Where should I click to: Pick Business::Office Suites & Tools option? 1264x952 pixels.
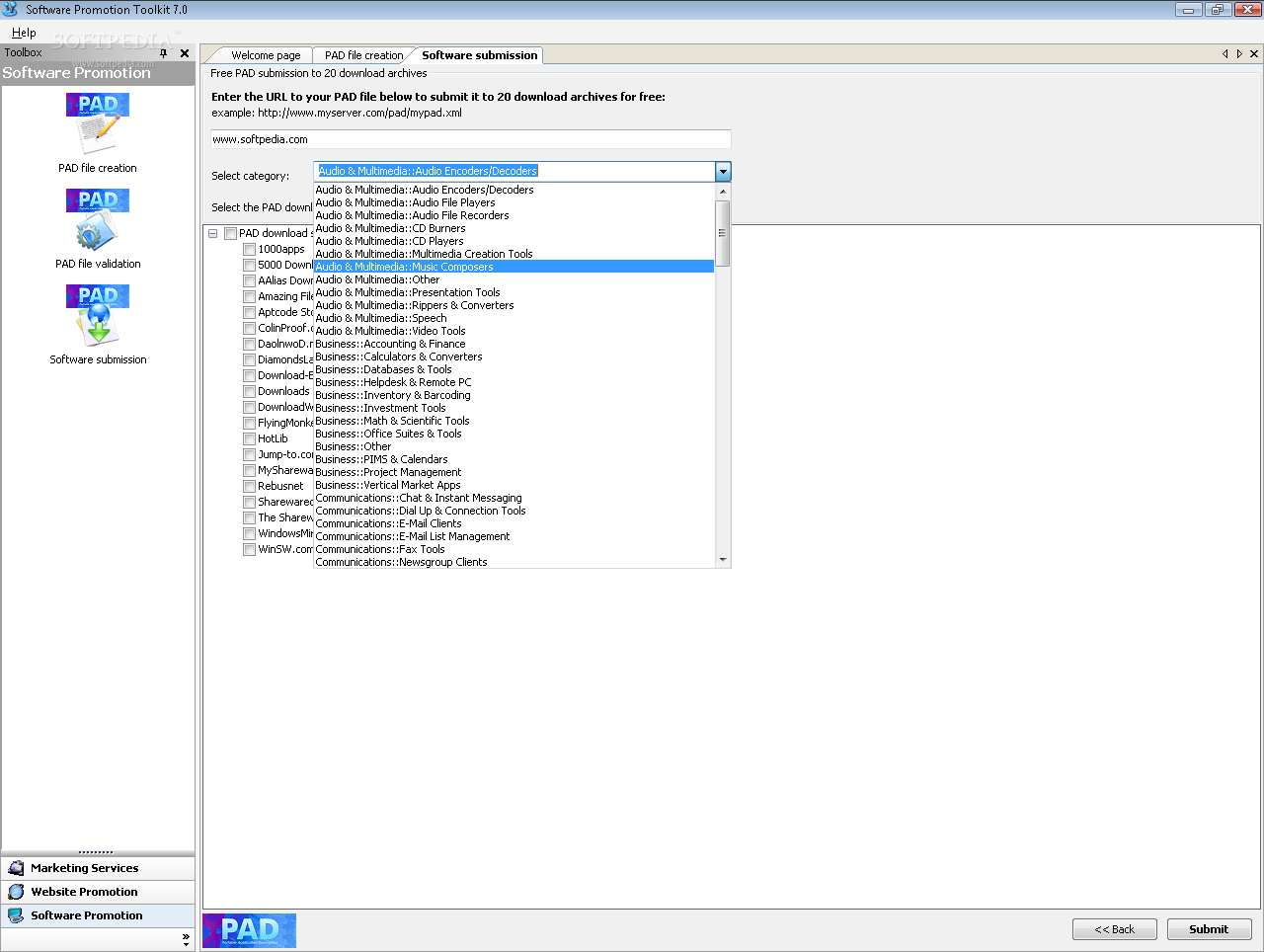[513, 434]
